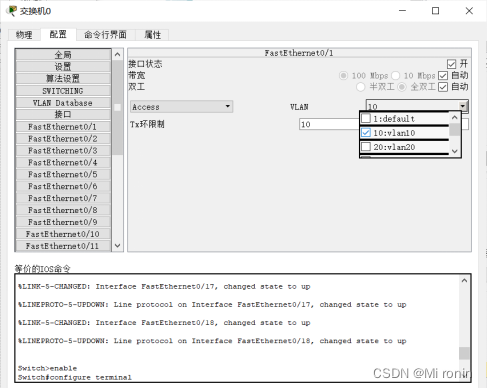Select FastEthernet0/9 in interface list
The image size is (487, 388).
[63, 222]
